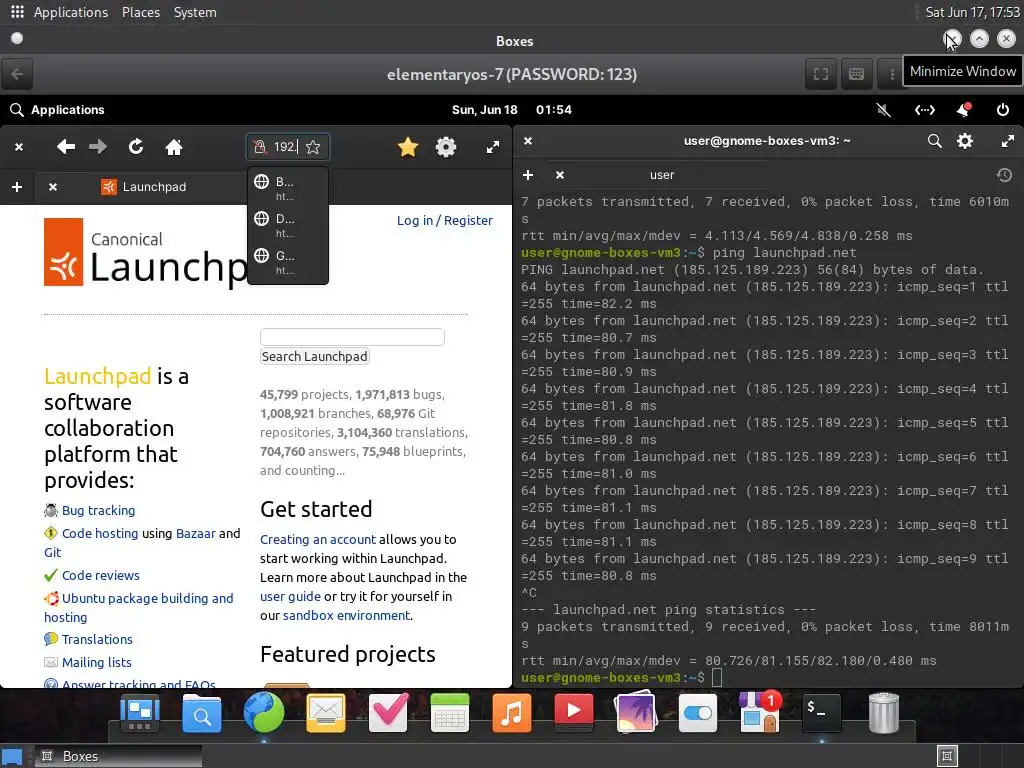Open the Boxes three-dot menu

coord(891,74)
